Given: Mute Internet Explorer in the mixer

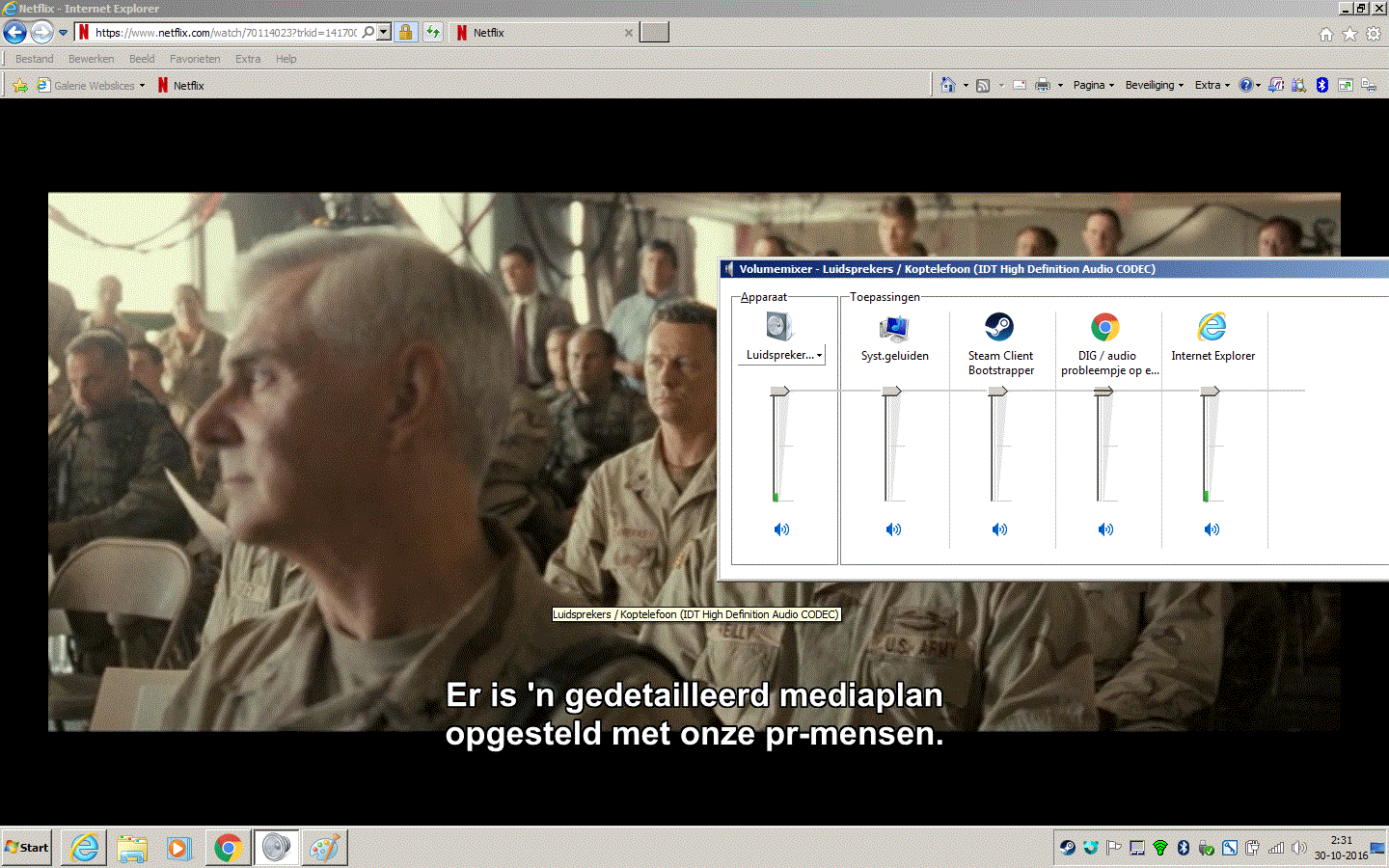Looking at the screenshot, I should [1212, 529].
